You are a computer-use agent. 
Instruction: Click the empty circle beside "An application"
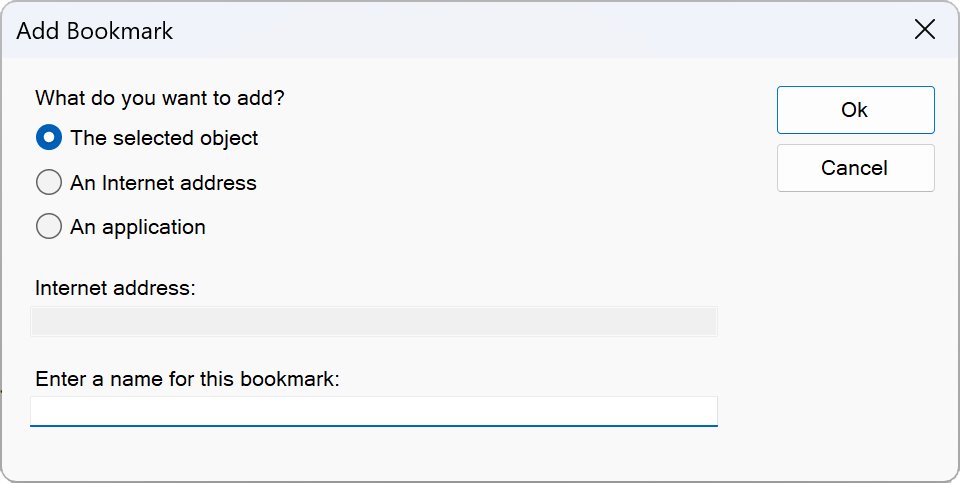pyautogui.click(x=49, y=227)
